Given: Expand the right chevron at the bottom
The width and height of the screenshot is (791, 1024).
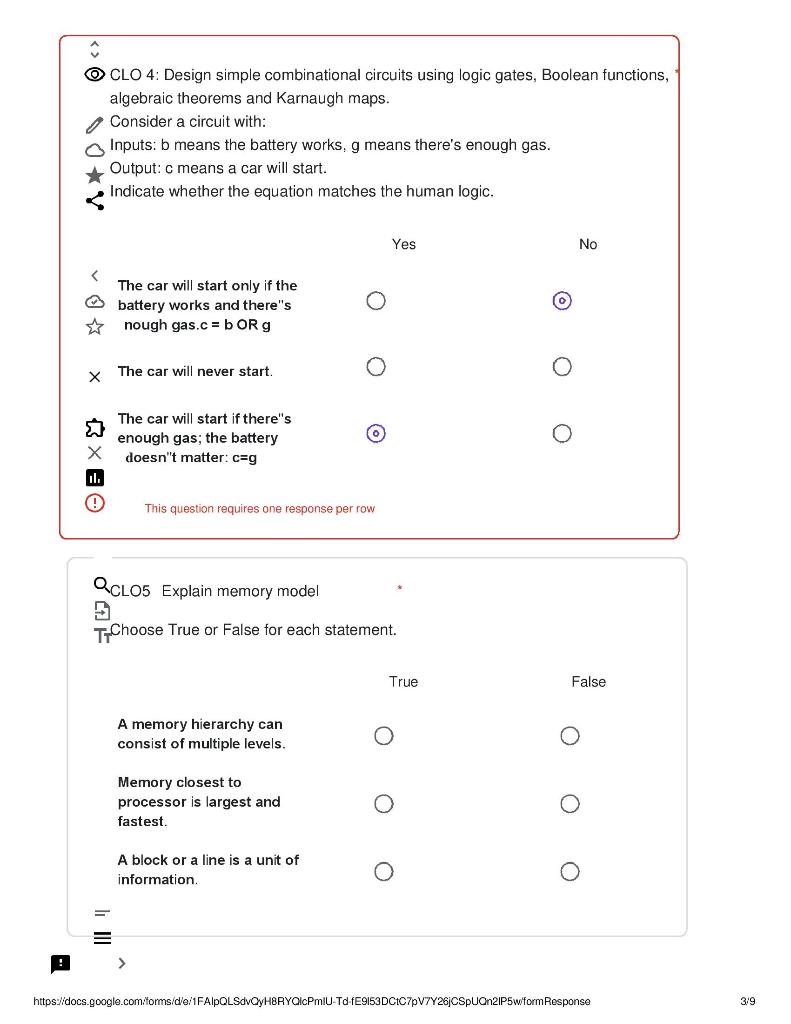Looking at the screenshot, I should pyautogui.click(x=122, y=963).
